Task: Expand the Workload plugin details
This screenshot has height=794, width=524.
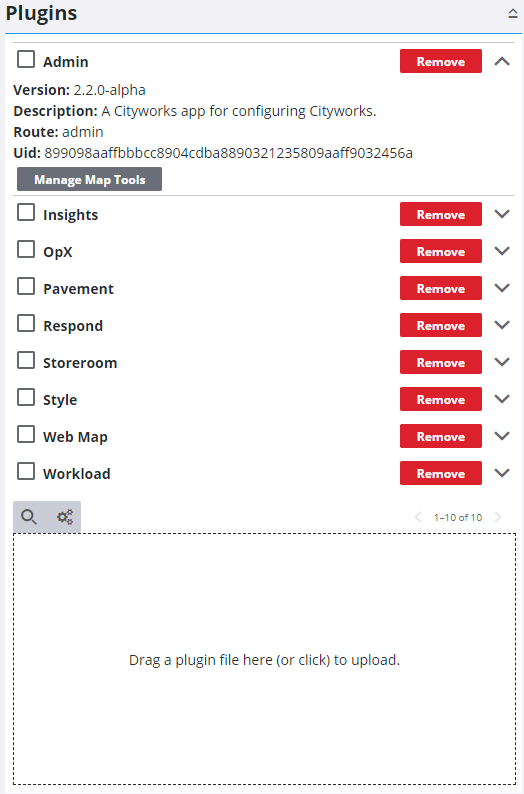Action: (x=502, y=473)
